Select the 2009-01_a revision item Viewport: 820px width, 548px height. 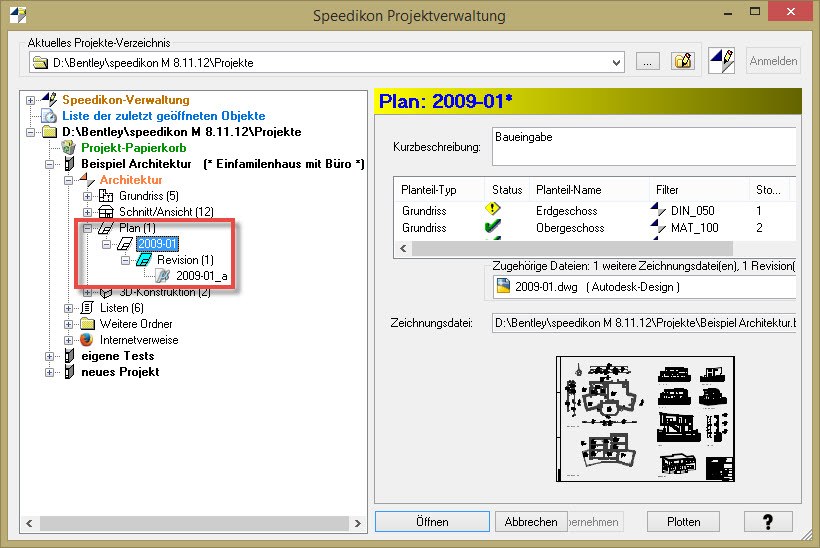[201, 276]
